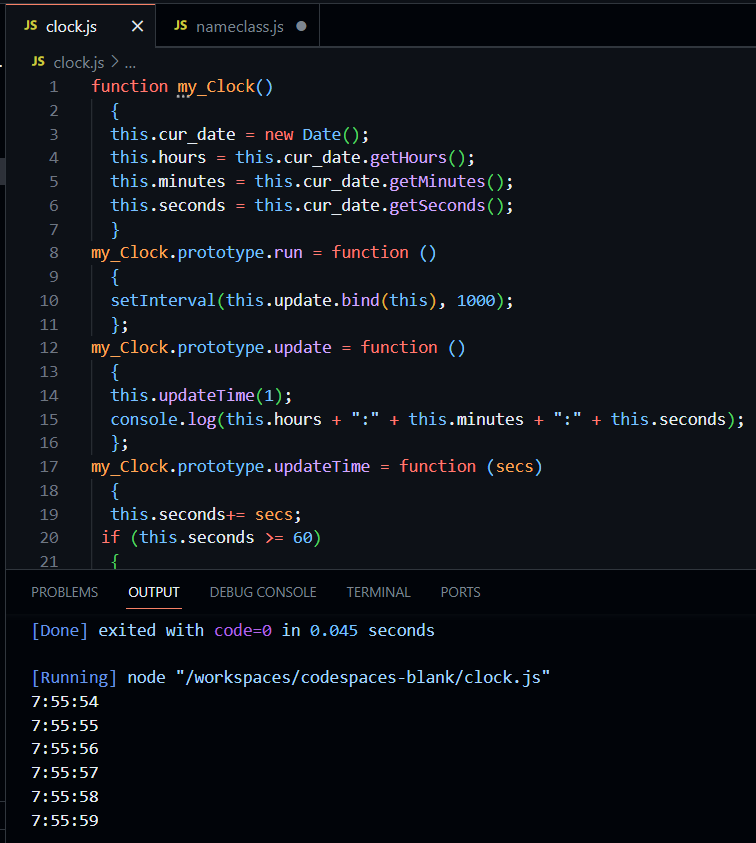The image size is (756, 843).
Task: Click the JS icon on clock.js tab
Action: [x=31, y=25]
